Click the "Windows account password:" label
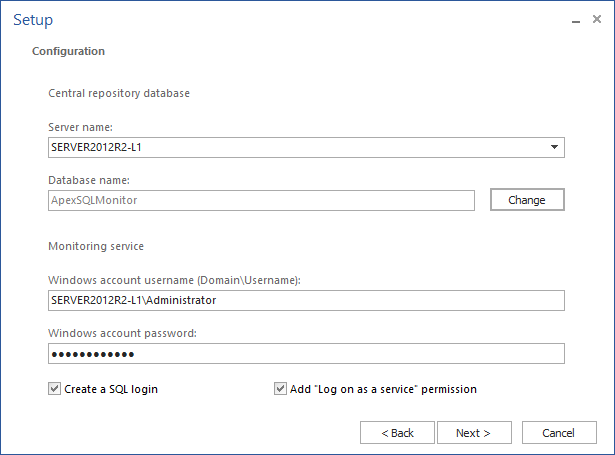This screenshot has height=455, width=615. point(122,333)
